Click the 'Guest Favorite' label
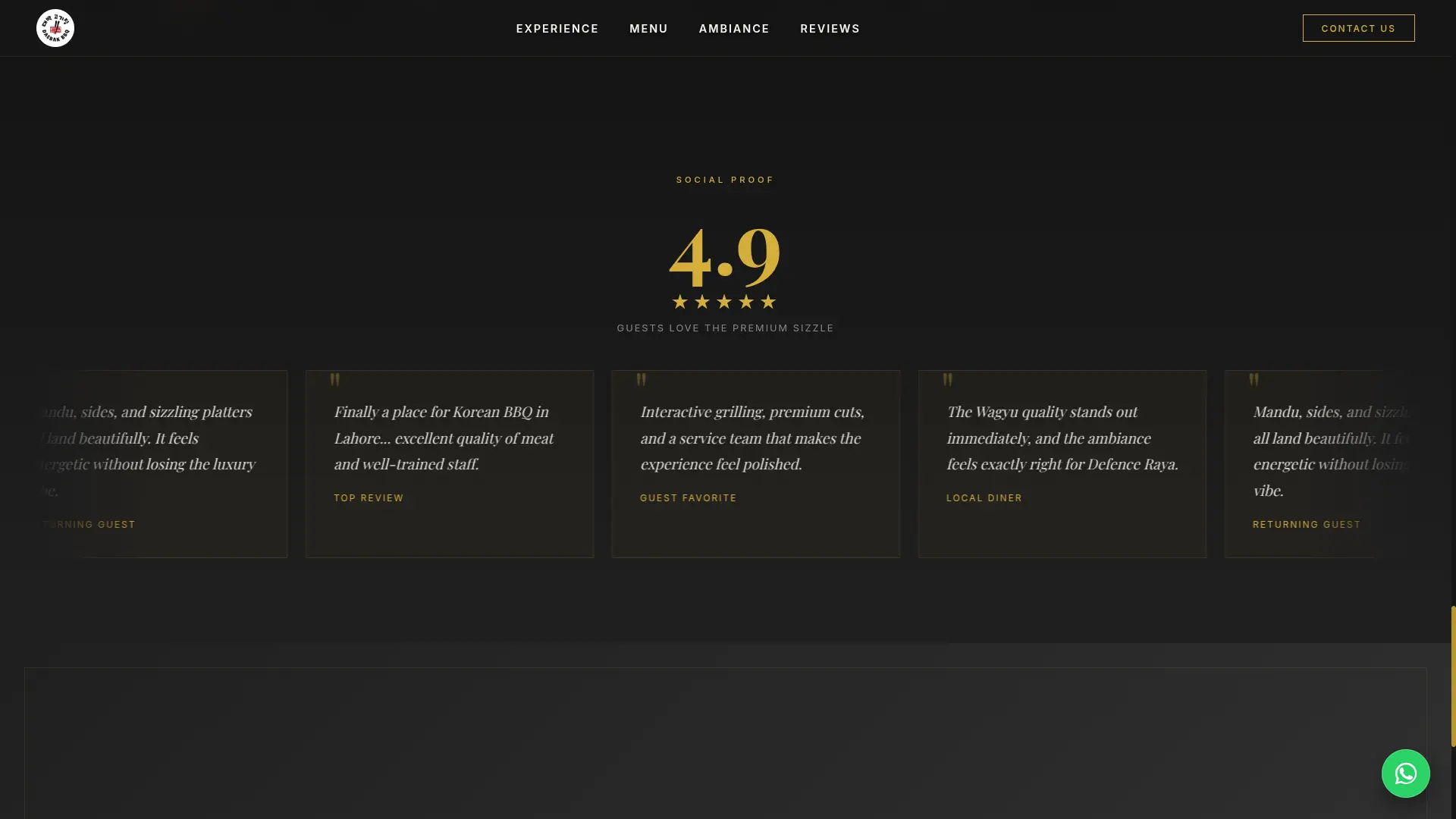Screen dimensions: 1456x819 [689, 498]
